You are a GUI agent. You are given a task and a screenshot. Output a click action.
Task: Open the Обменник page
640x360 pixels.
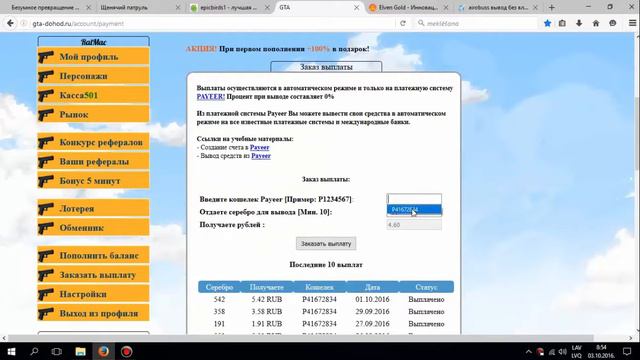pyautogui.click(x=93, y=227)
